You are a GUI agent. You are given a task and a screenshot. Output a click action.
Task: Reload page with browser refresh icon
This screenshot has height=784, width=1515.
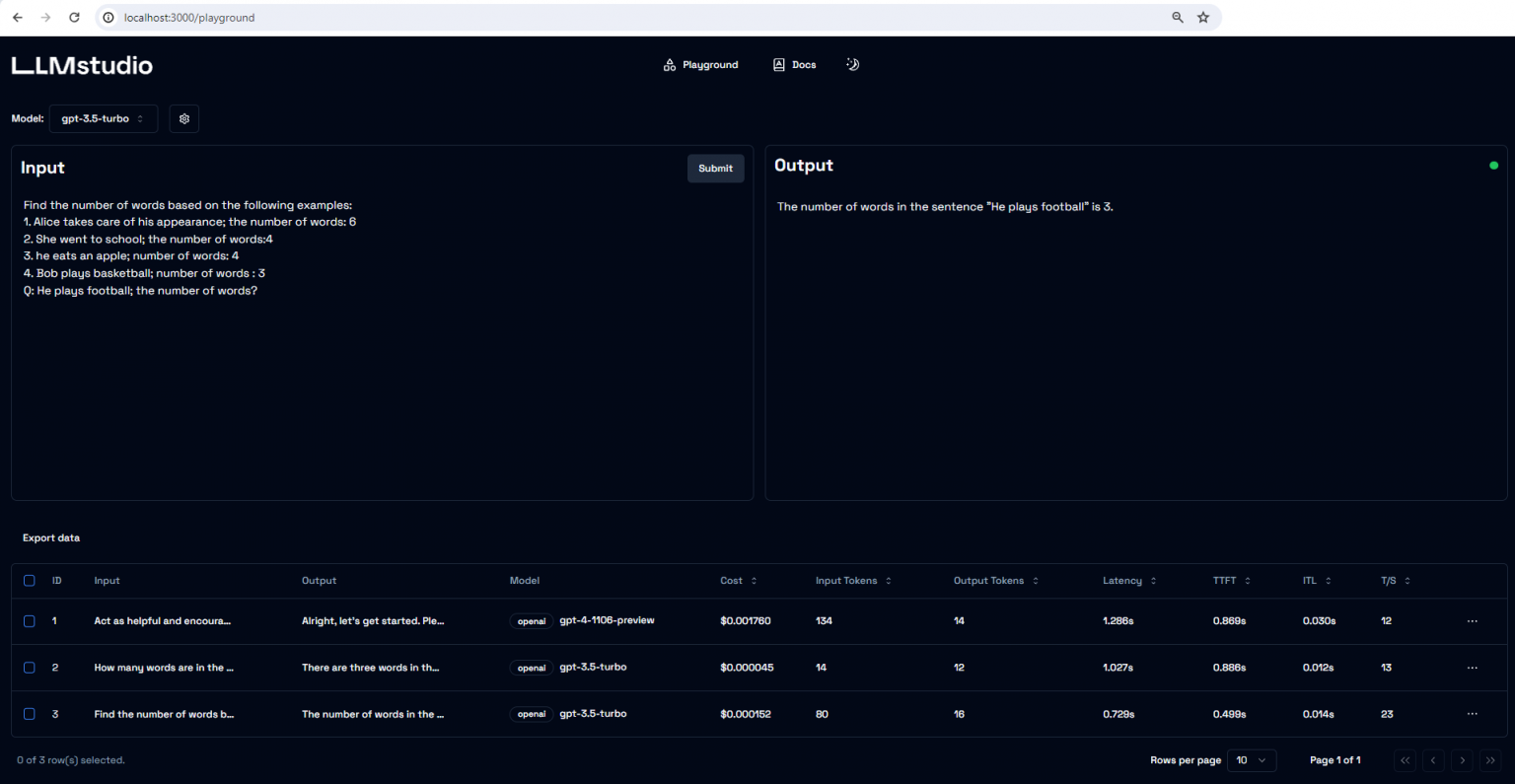pyautogui.click(x=74, y=18)
